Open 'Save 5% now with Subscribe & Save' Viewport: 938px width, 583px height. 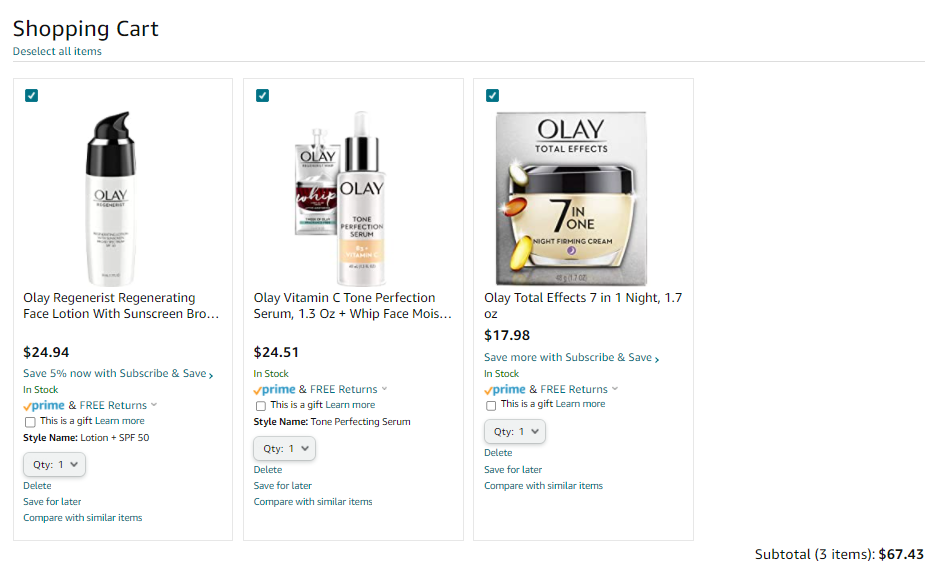(x=118, y=374)
